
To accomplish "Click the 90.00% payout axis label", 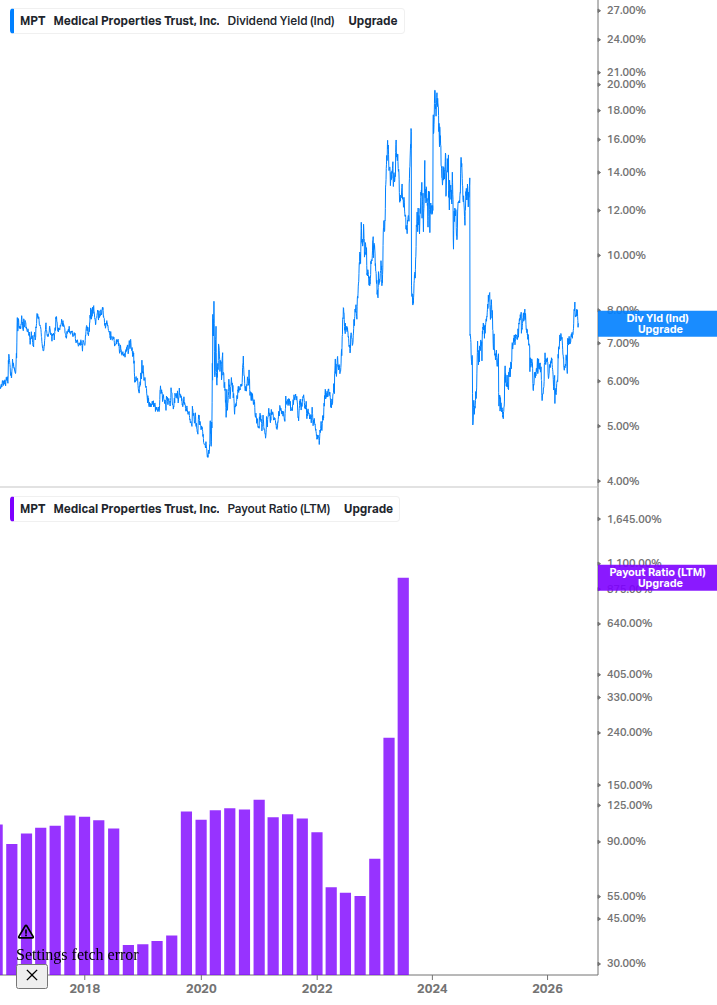I will [x=626, y=842].
